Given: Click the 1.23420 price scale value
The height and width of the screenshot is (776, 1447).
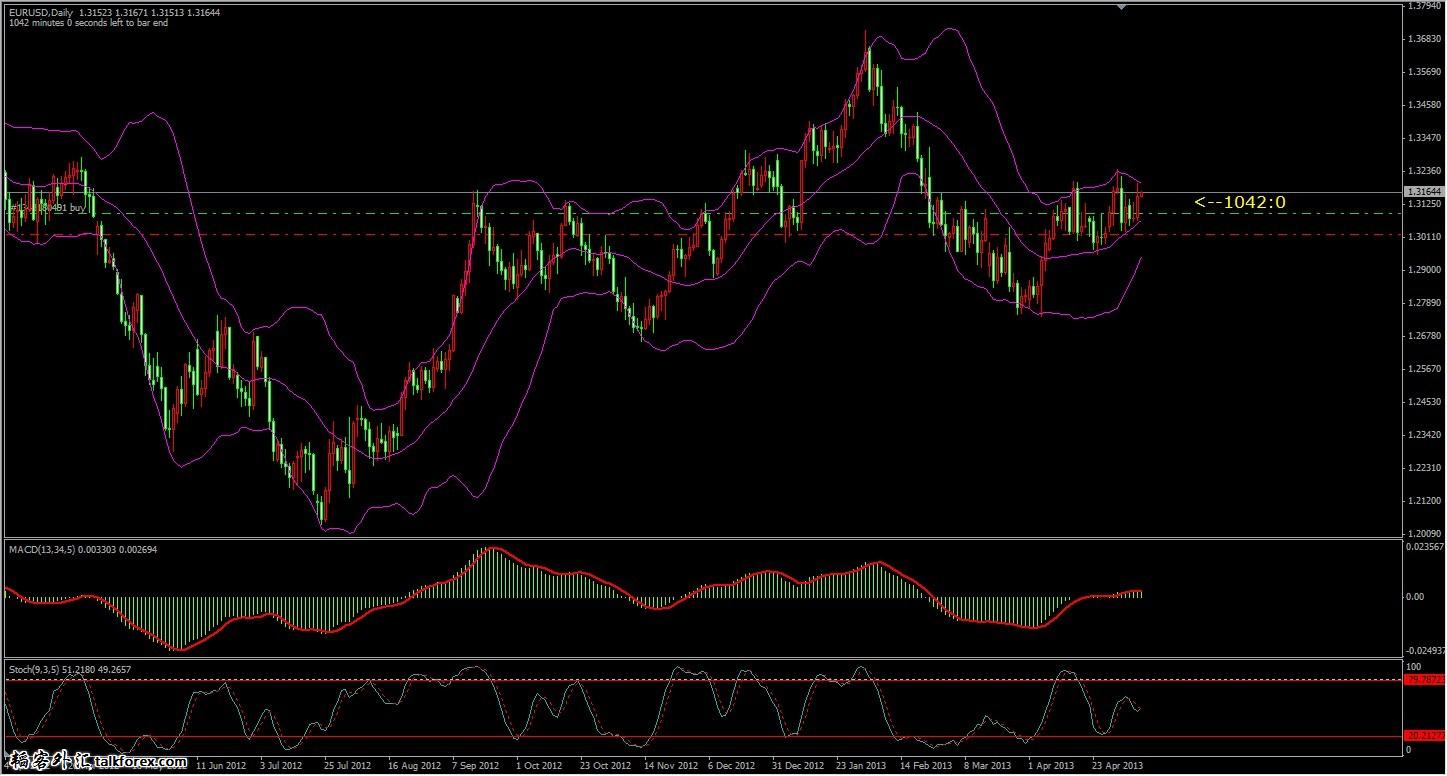Looking at the screenshot, I should 1423,435.
